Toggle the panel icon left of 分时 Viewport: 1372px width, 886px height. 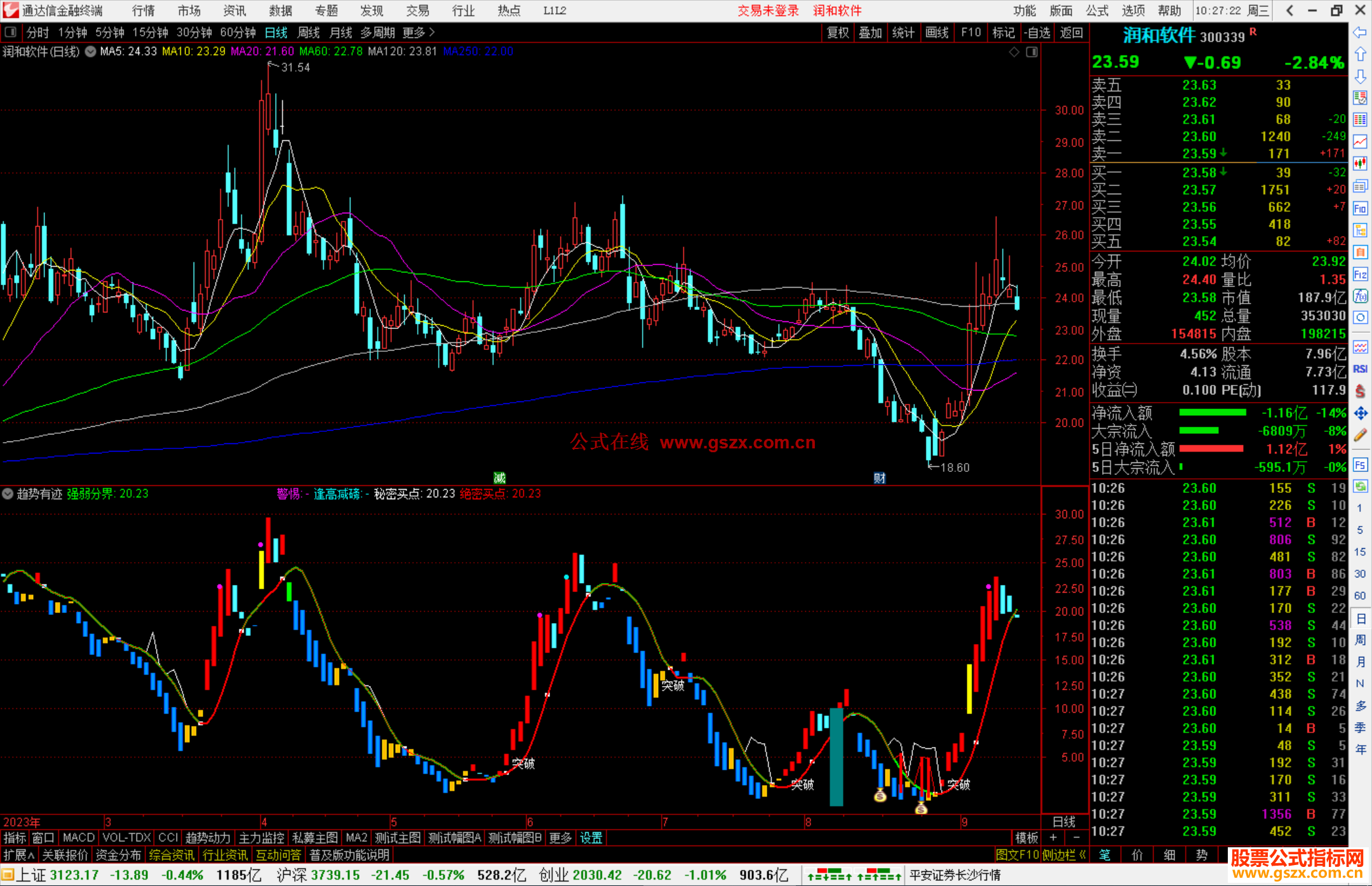[x=11, y=32]
